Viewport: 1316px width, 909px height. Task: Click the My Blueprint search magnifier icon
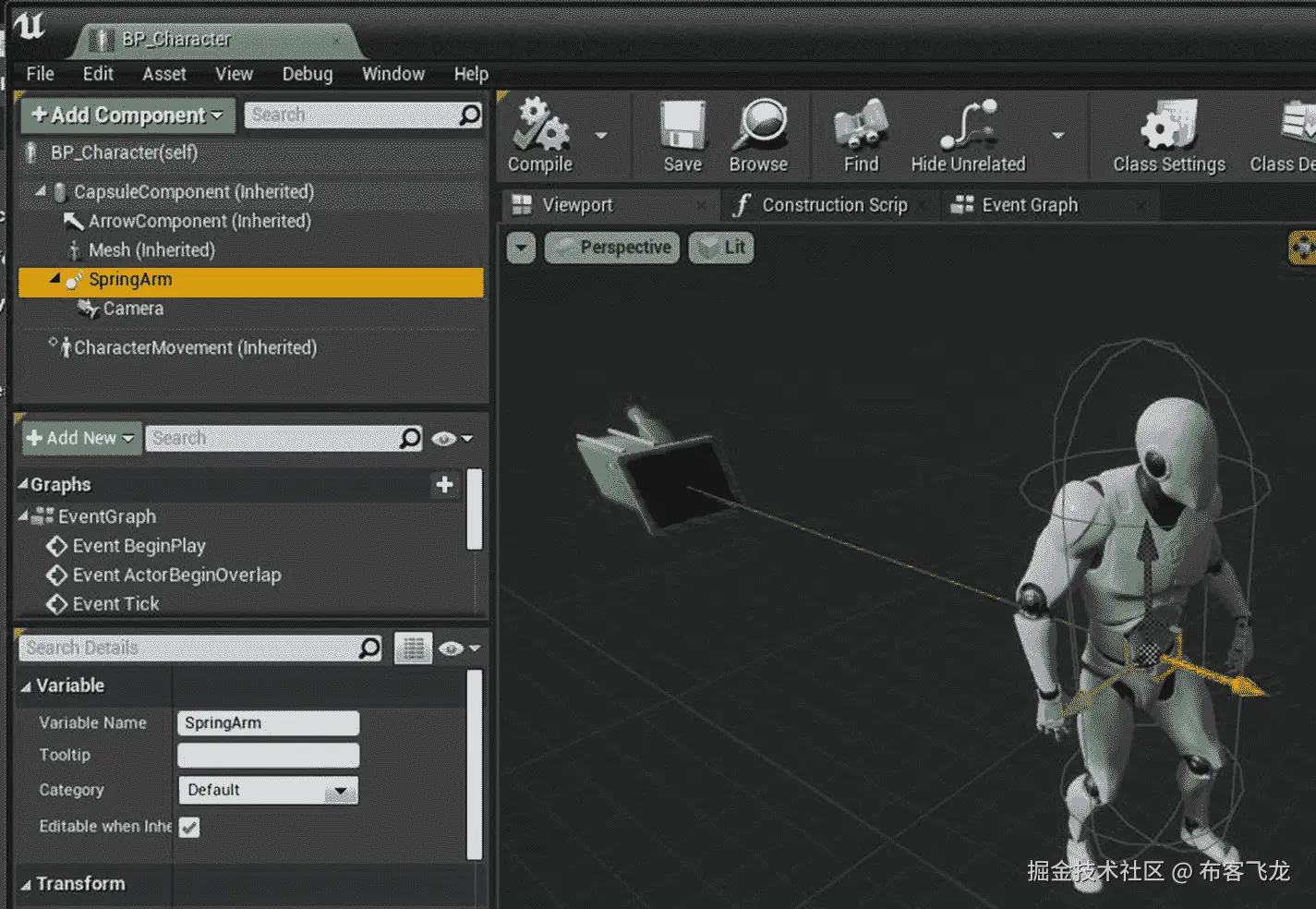click(x=410, y=438)
